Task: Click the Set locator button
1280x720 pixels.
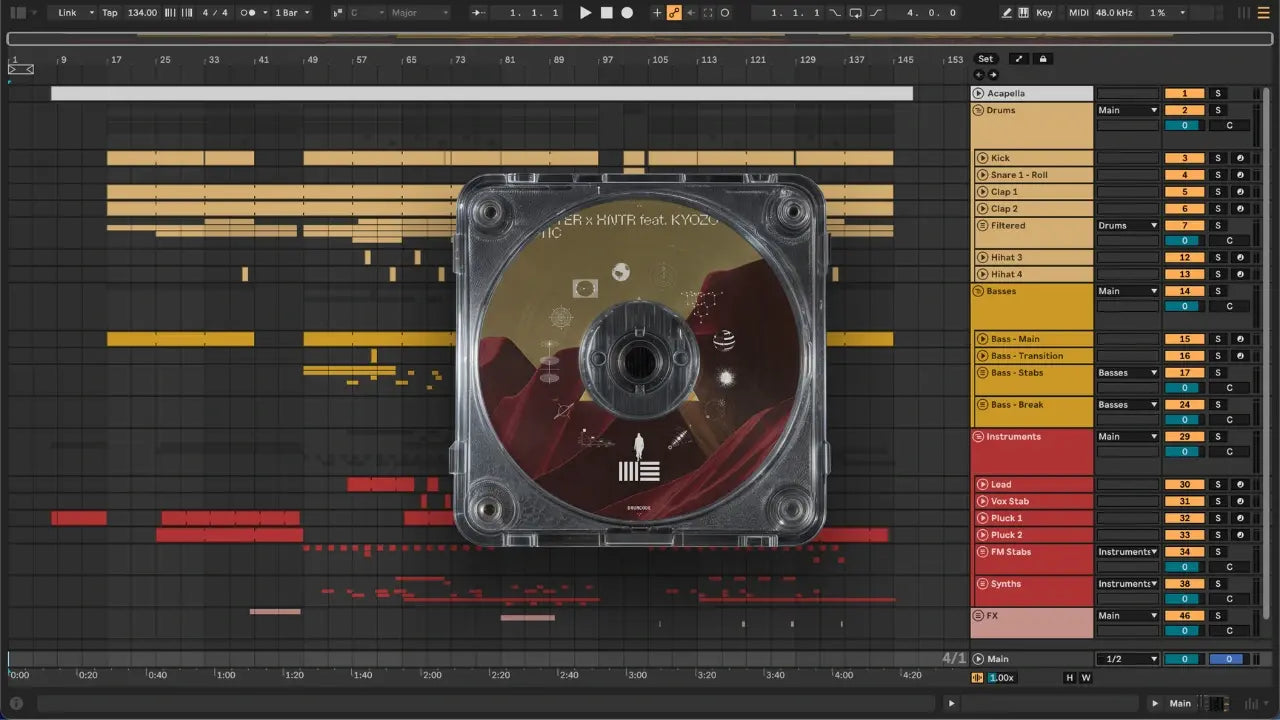Action: 986,59
